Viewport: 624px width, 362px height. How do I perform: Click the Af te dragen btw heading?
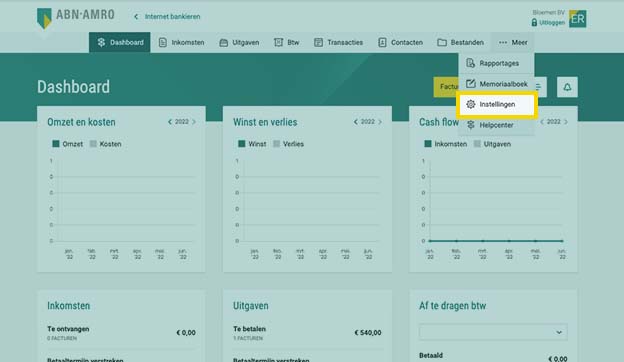pos(452,306)
